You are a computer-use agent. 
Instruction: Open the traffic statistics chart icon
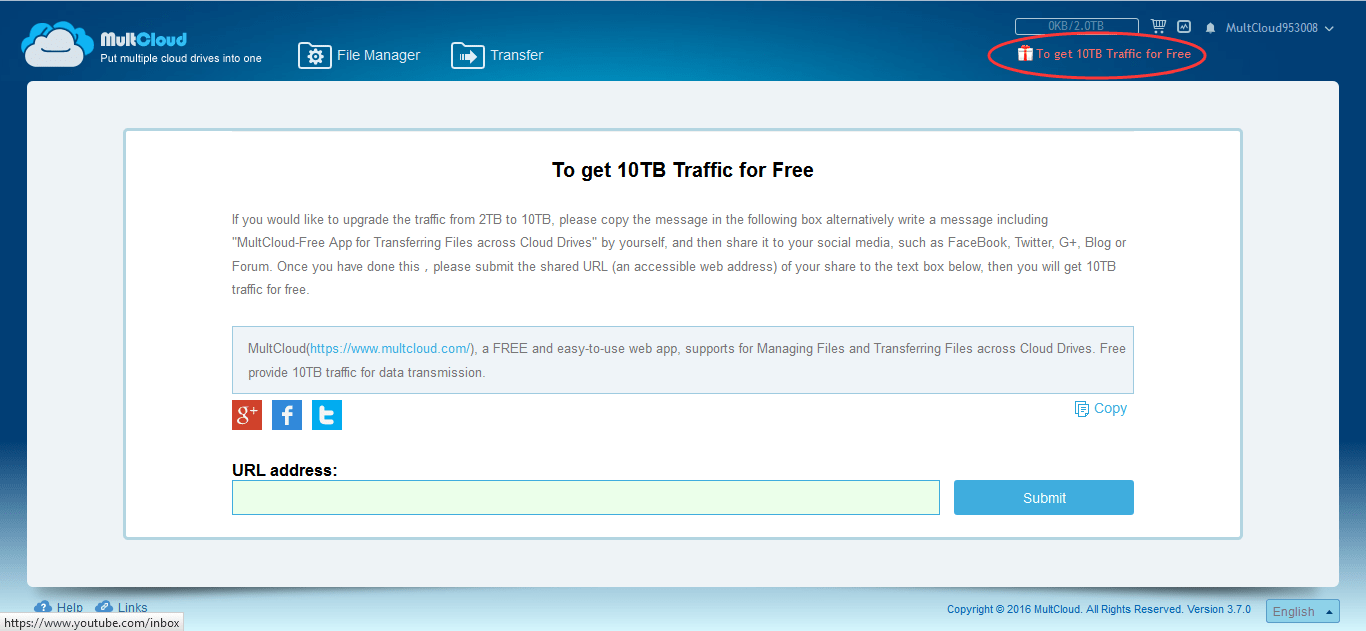coord(1184,27)
